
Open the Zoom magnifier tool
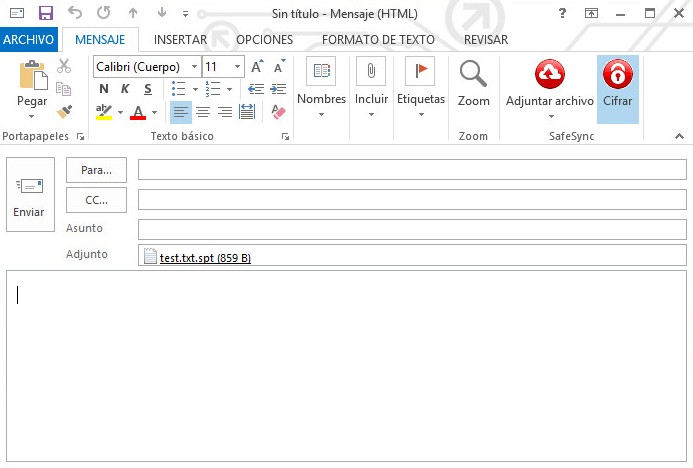473,76
